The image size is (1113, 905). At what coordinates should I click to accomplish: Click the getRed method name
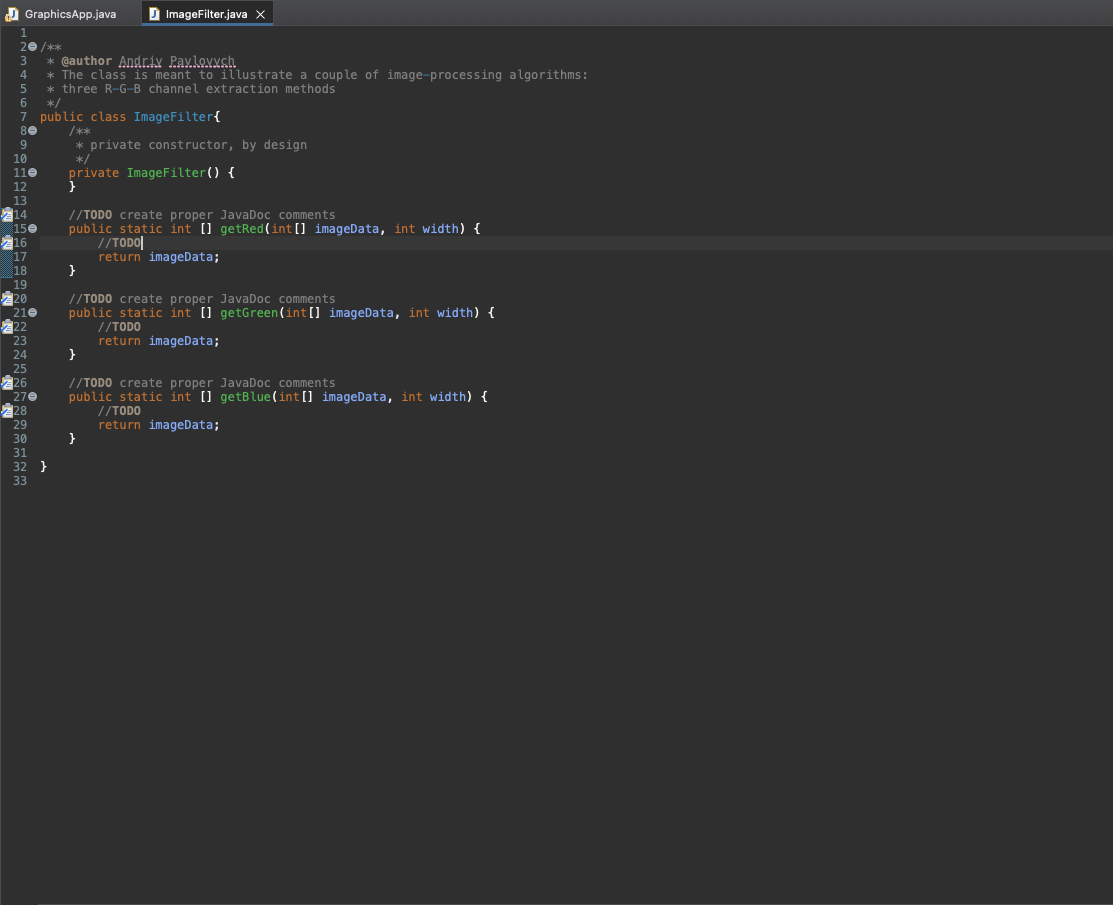[x=240, y=228]
